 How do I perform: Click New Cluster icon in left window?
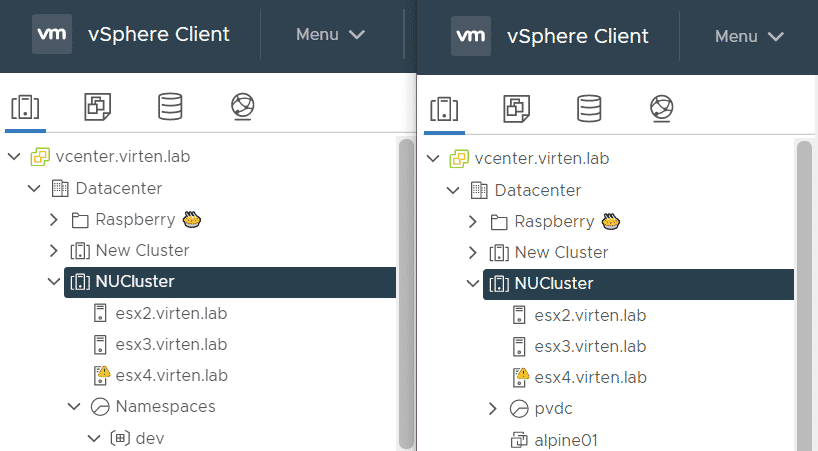pyautogui.click(x=80, y=251)
